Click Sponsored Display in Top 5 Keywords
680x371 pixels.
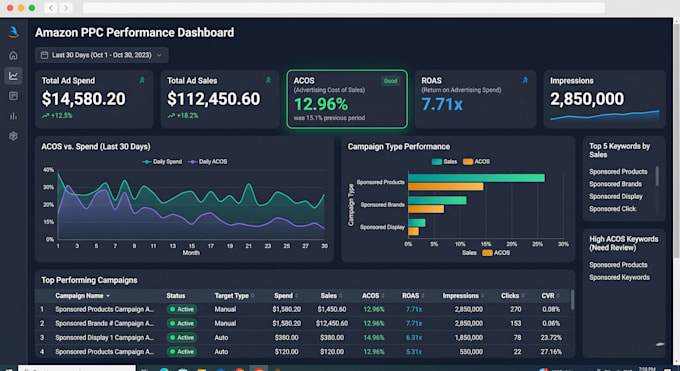coord(616,196)
